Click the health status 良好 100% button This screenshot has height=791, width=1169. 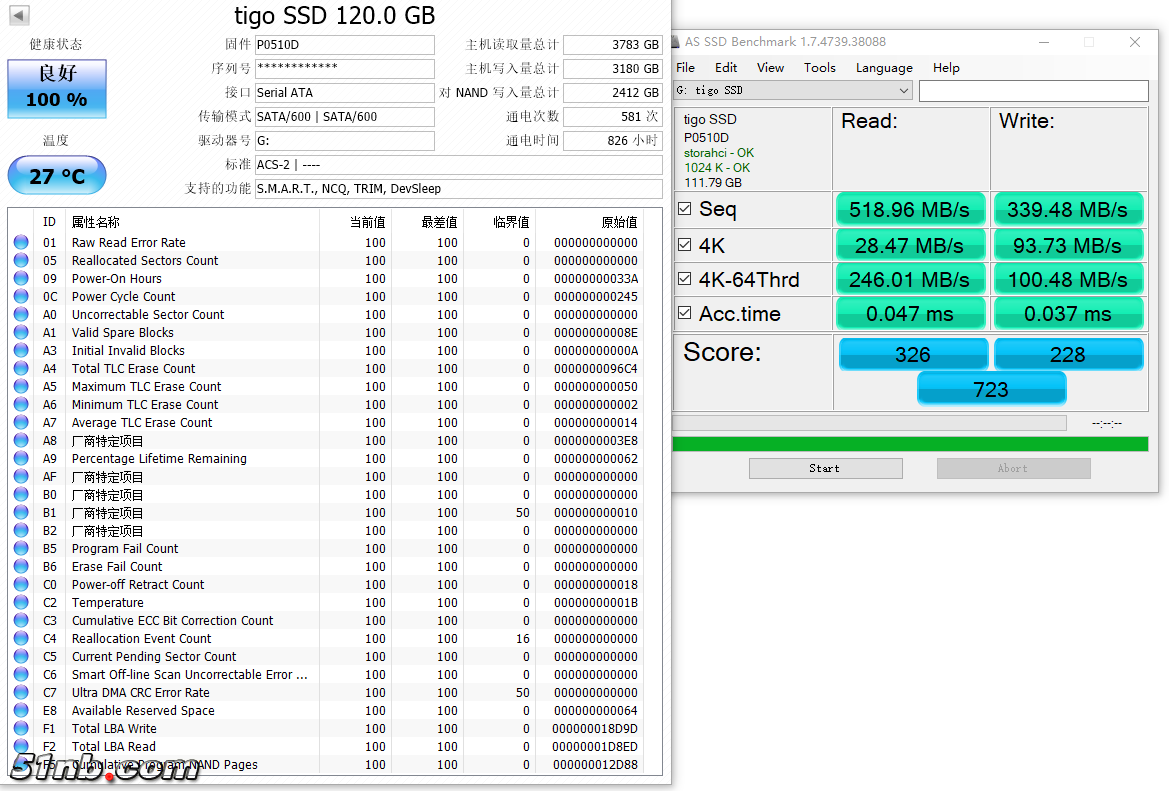click(x=57, y=89)
